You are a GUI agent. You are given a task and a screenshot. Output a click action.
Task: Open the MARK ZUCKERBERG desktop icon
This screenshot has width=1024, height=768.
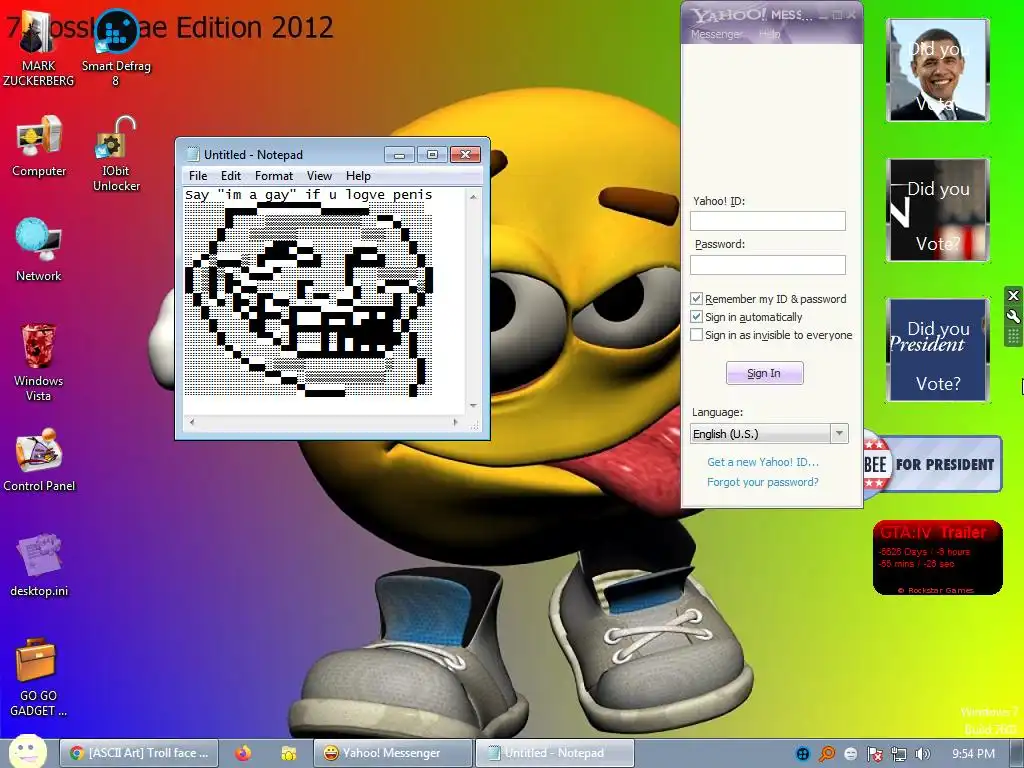point(39,49)
